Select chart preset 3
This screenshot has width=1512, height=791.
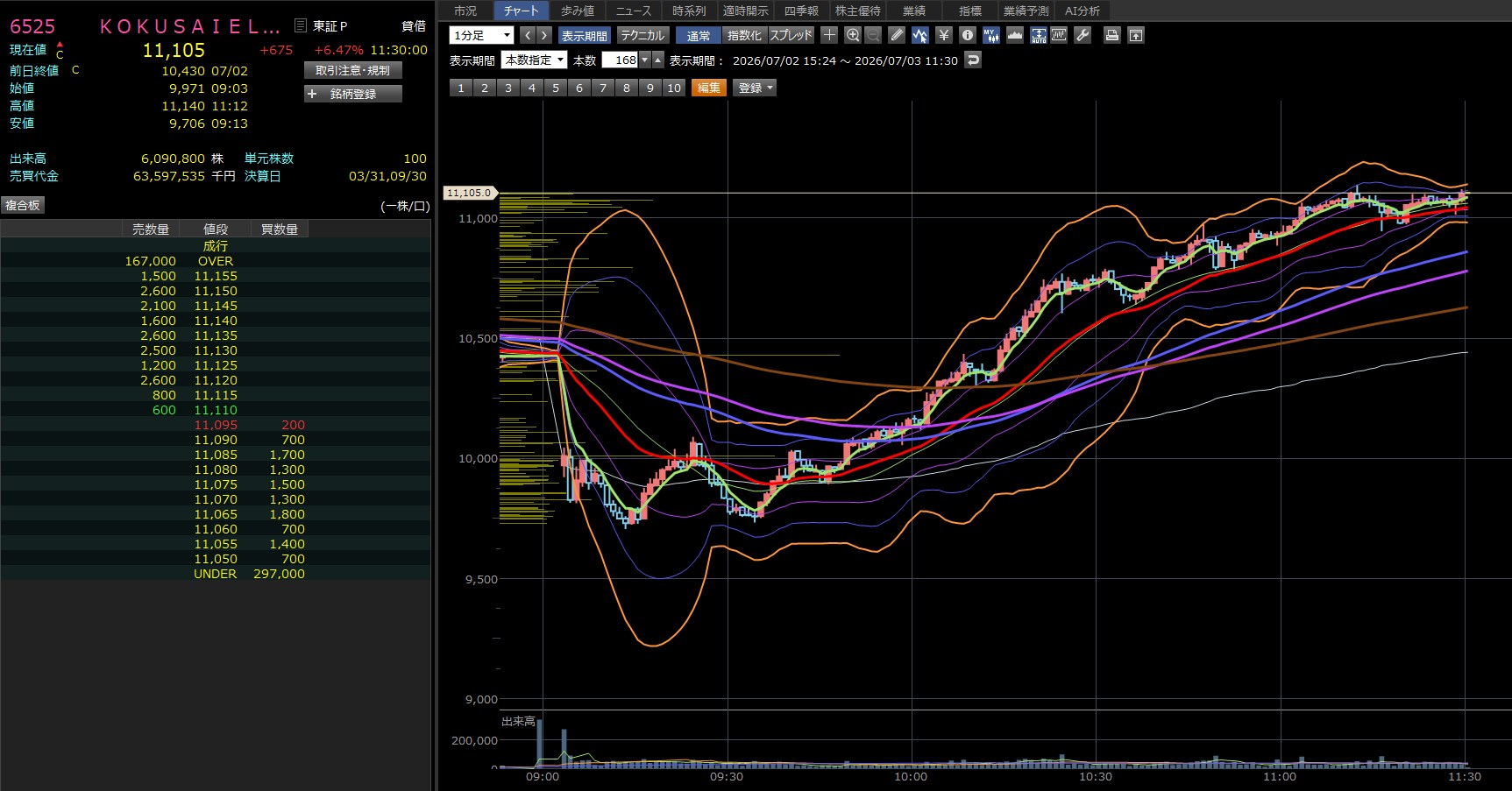[508, 88]
